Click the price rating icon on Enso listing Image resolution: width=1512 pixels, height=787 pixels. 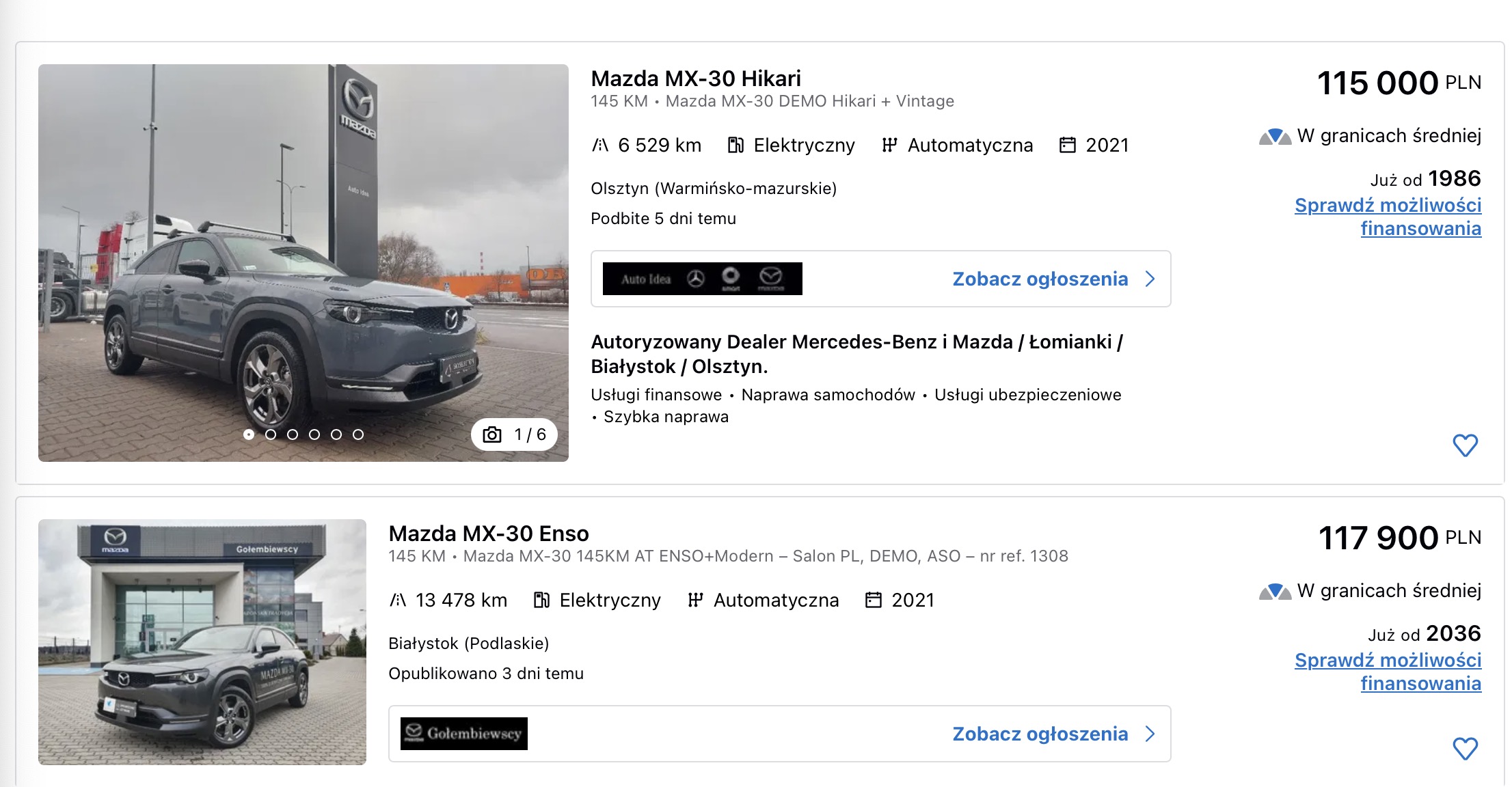(x=1274, y=592)
